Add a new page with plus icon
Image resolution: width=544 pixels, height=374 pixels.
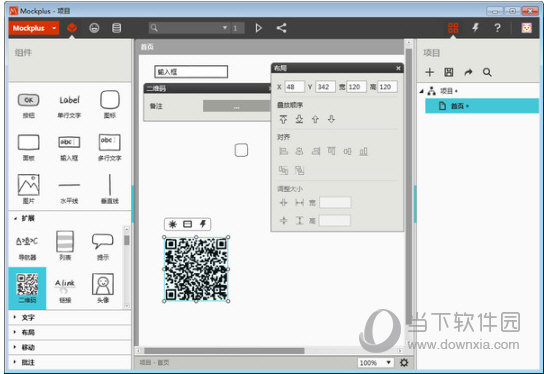click(430, 72)
